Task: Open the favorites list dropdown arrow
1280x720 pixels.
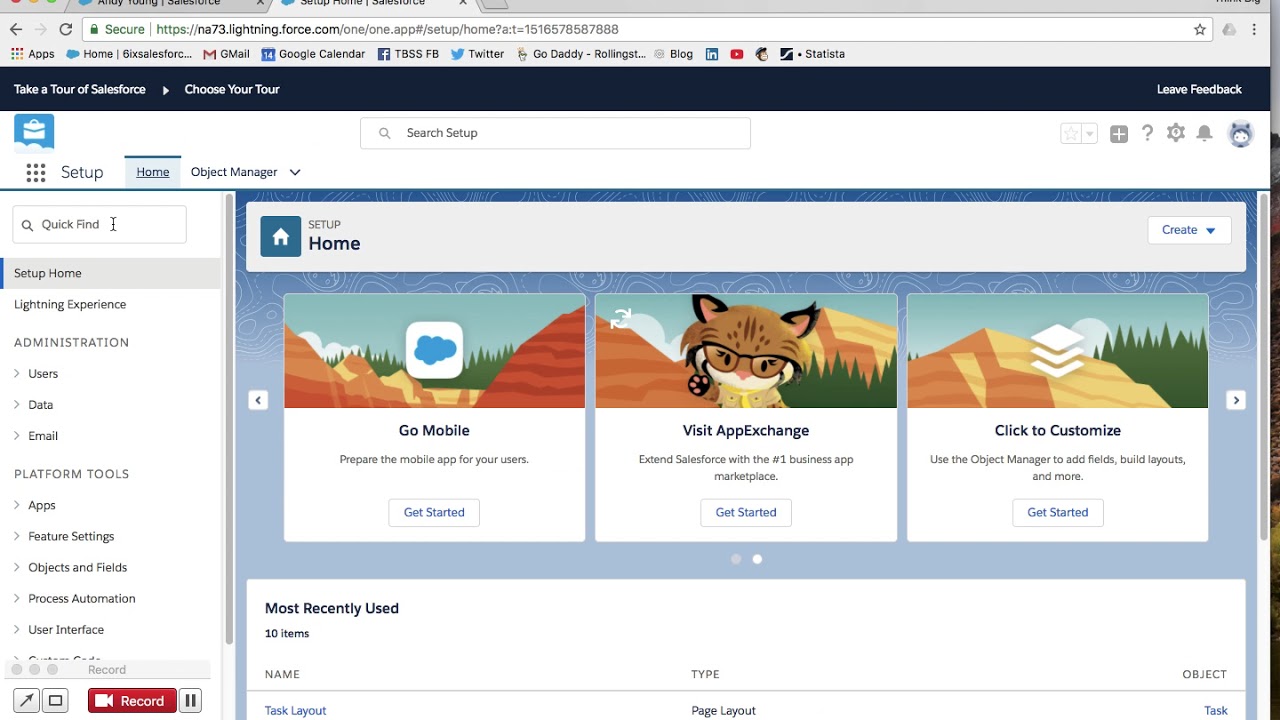Action: [x=1090, y=134]
